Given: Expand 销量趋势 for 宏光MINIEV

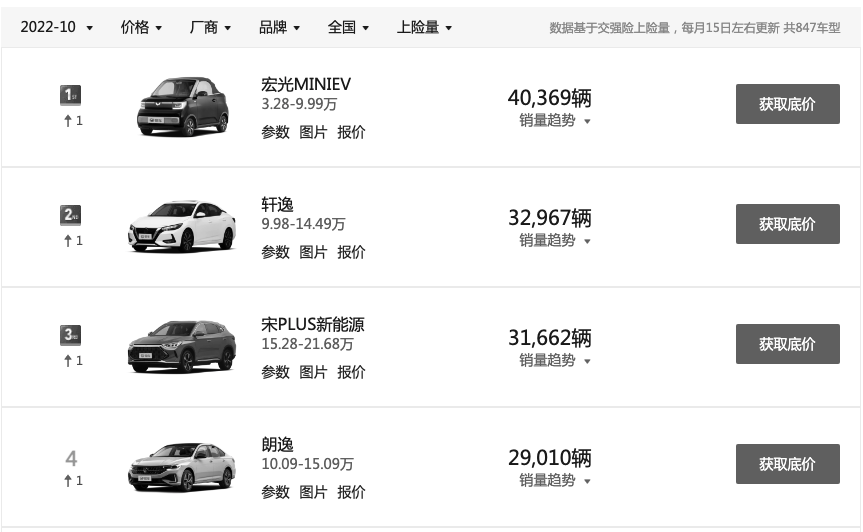Looking at the screenshot, I should [x=555, y=120].
